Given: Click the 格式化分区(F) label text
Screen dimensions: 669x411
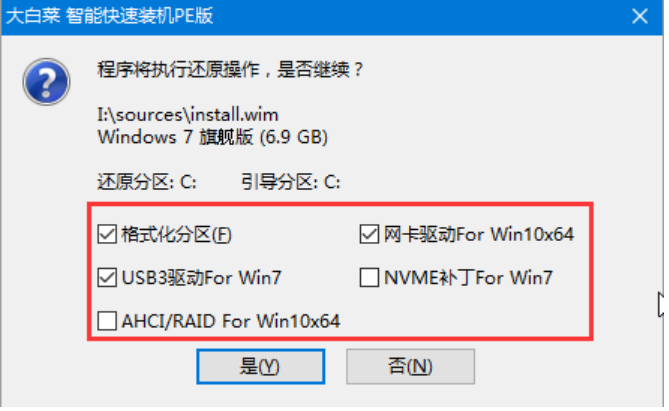Looking at the screenshot, I should pos(177,234).
